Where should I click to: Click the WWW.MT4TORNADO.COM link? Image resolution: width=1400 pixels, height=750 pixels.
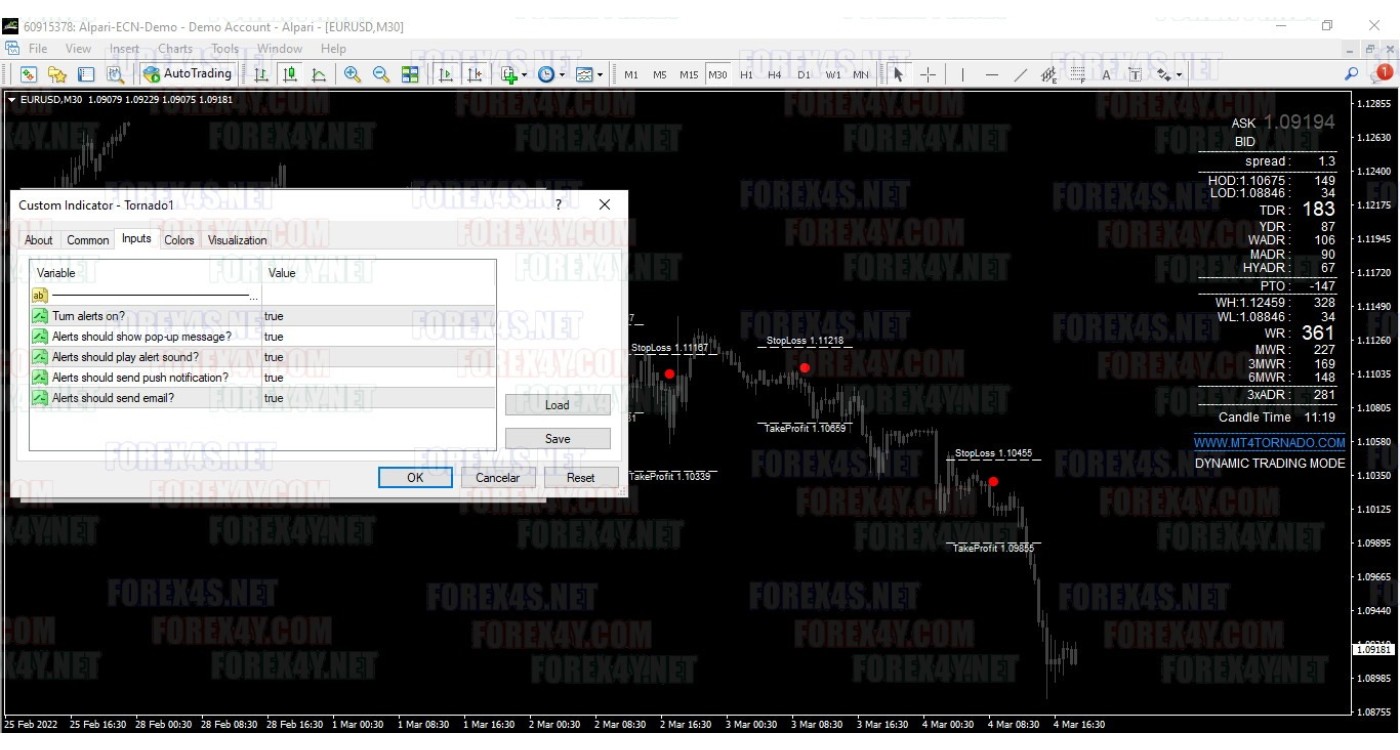tap(1269, 442)
